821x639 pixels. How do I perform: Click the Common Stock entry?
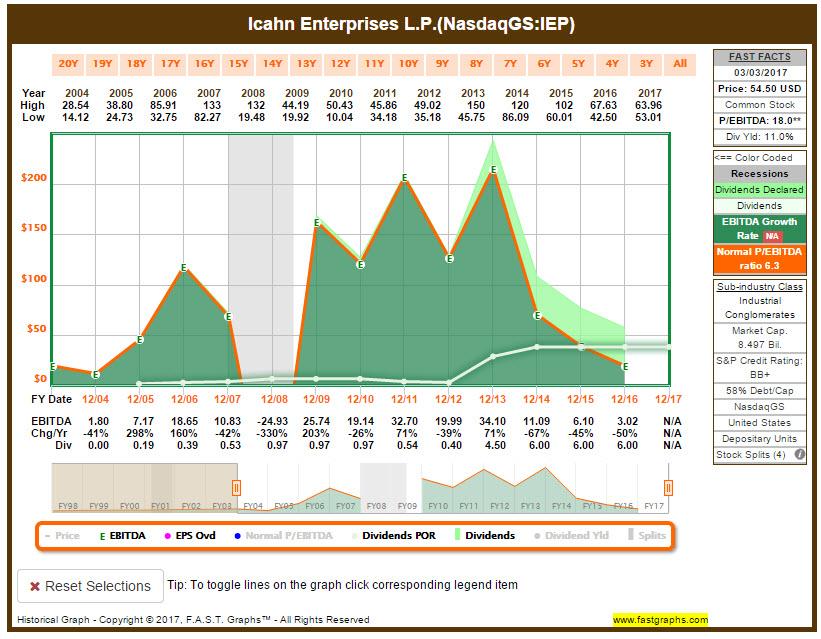[760, 105]
